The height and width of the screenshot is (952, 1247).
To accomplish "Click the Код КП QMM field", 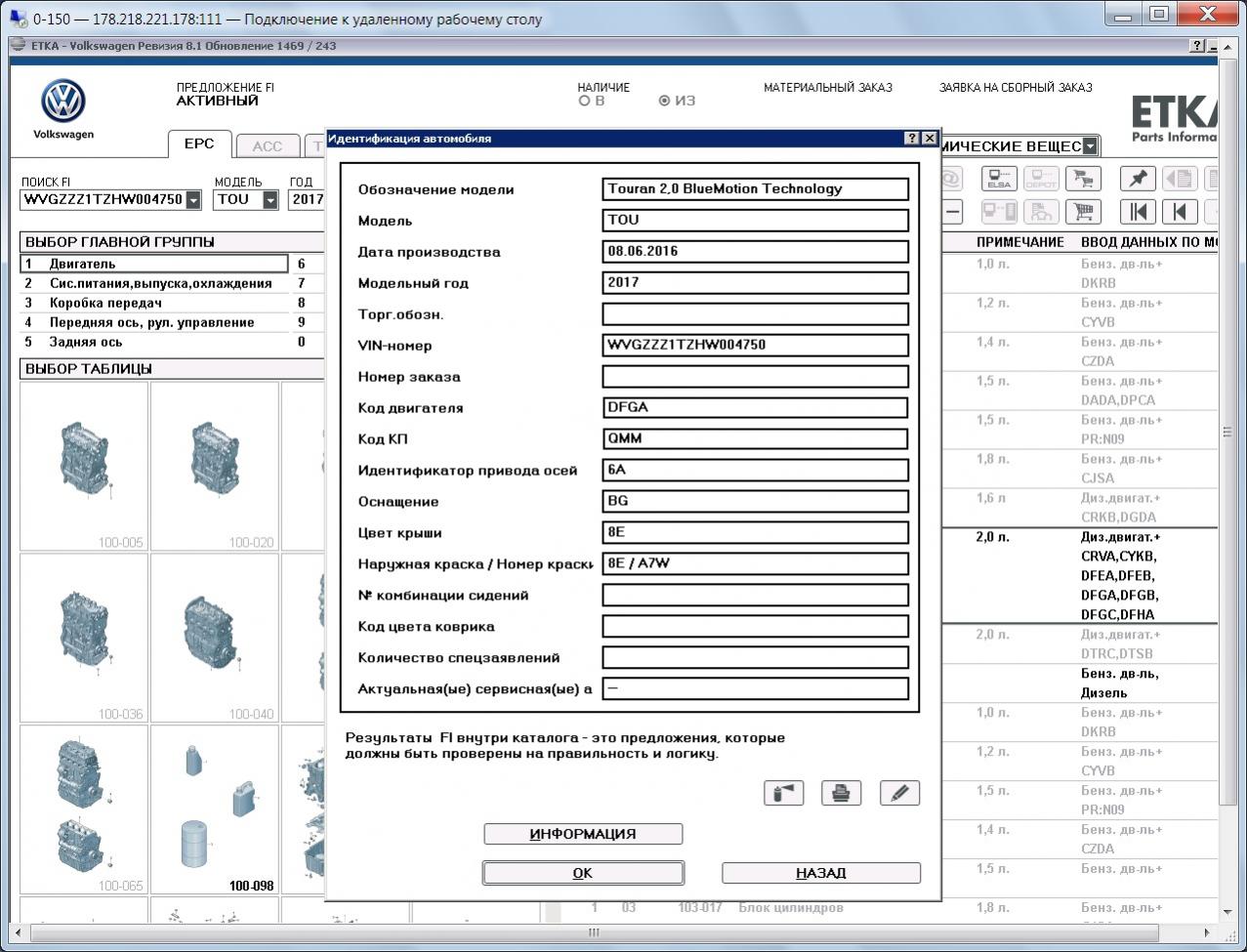I will pyautogui.click(x=756, y=439).
